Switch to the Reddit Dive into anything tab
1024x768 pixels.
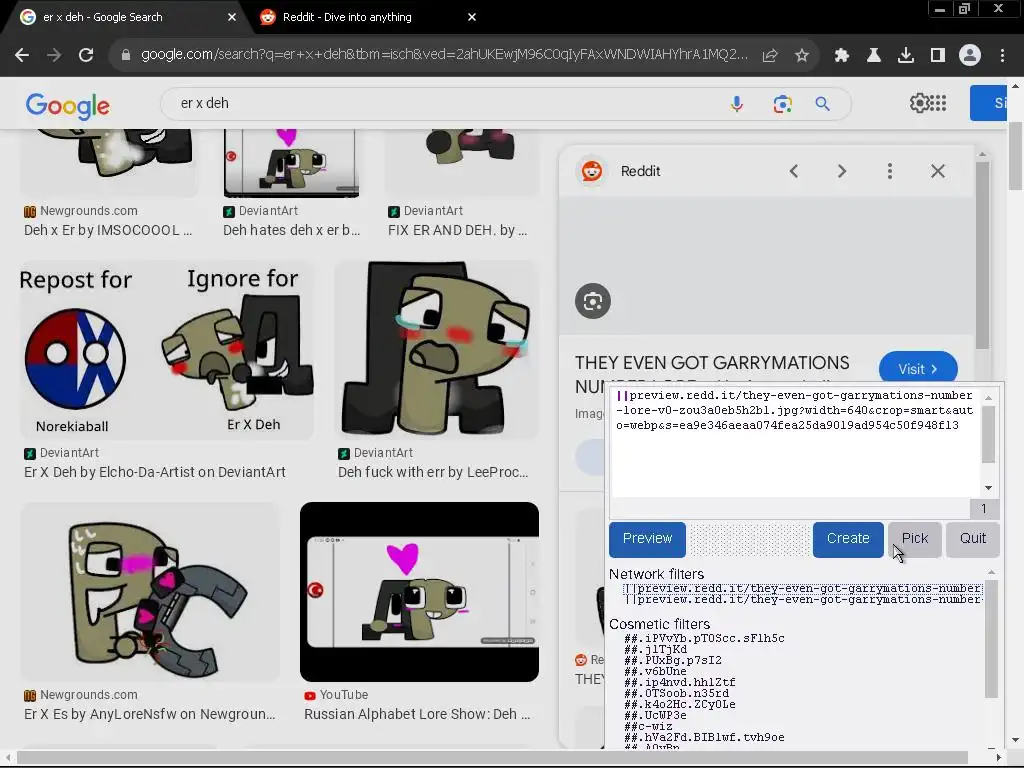point(366,17)
